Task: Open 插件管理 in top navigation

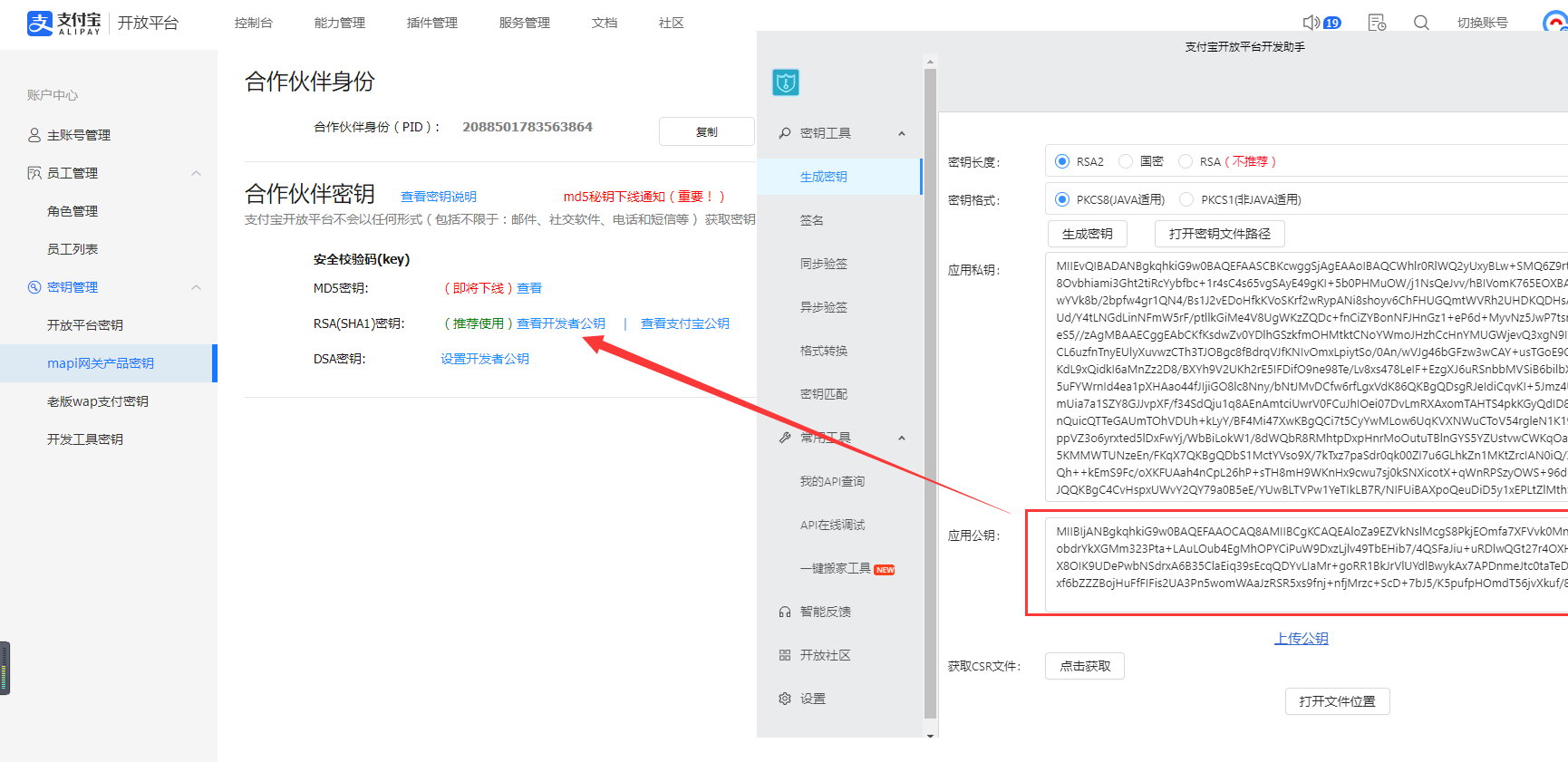Action: point(432,23)
